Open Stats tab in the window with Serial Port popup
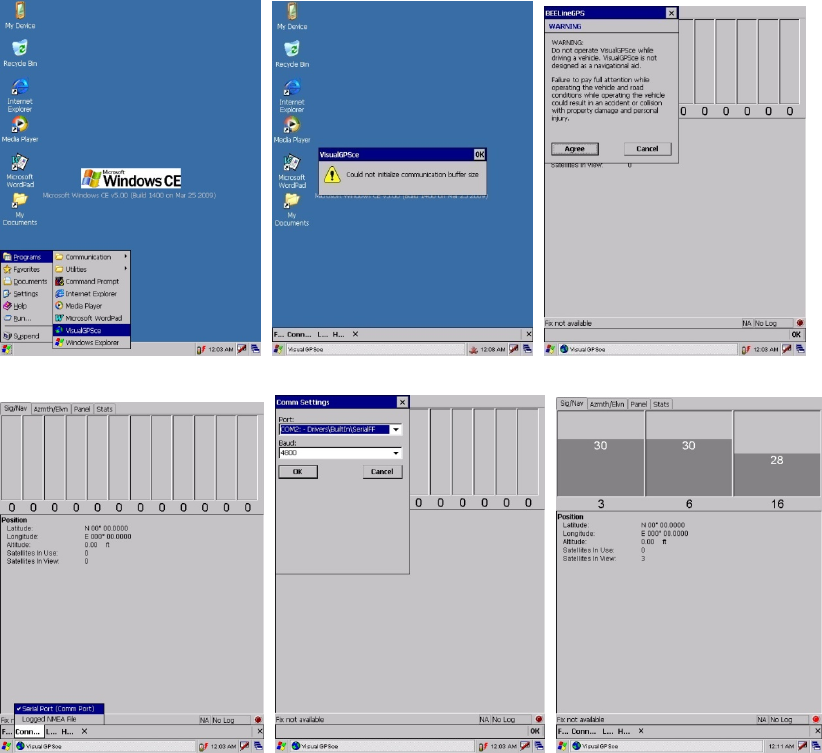Viewport: 822px width, 753px height. [x=104, y=409]
